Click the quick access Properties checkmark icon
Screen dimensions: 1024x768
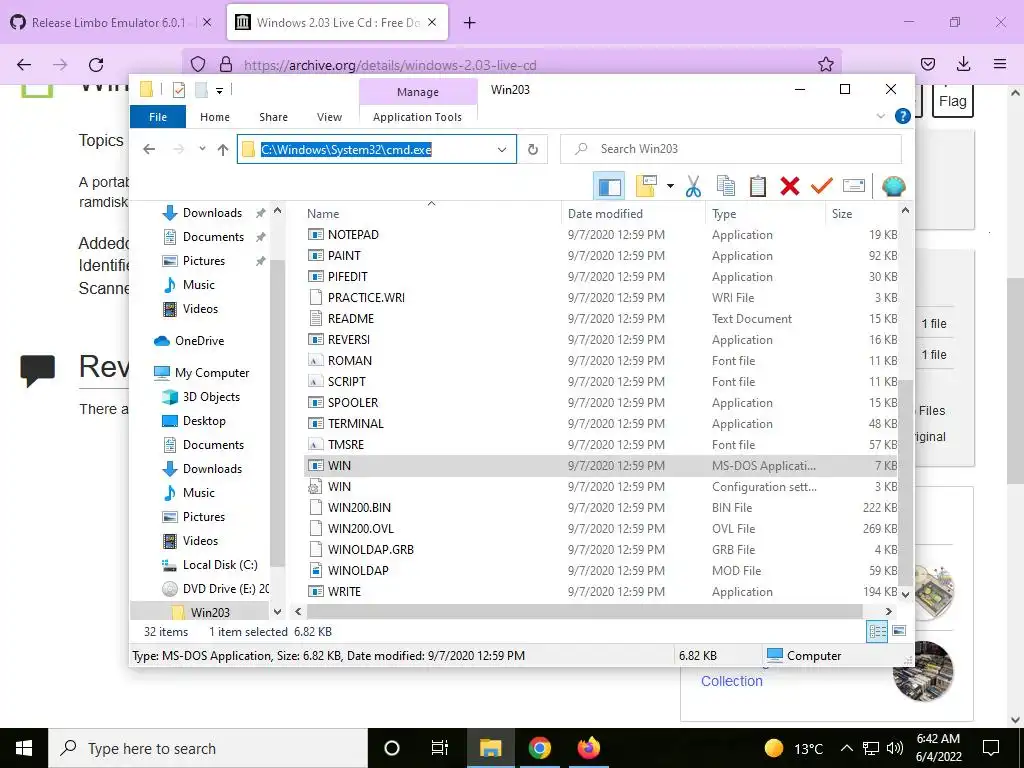click(x=179, y=89)
